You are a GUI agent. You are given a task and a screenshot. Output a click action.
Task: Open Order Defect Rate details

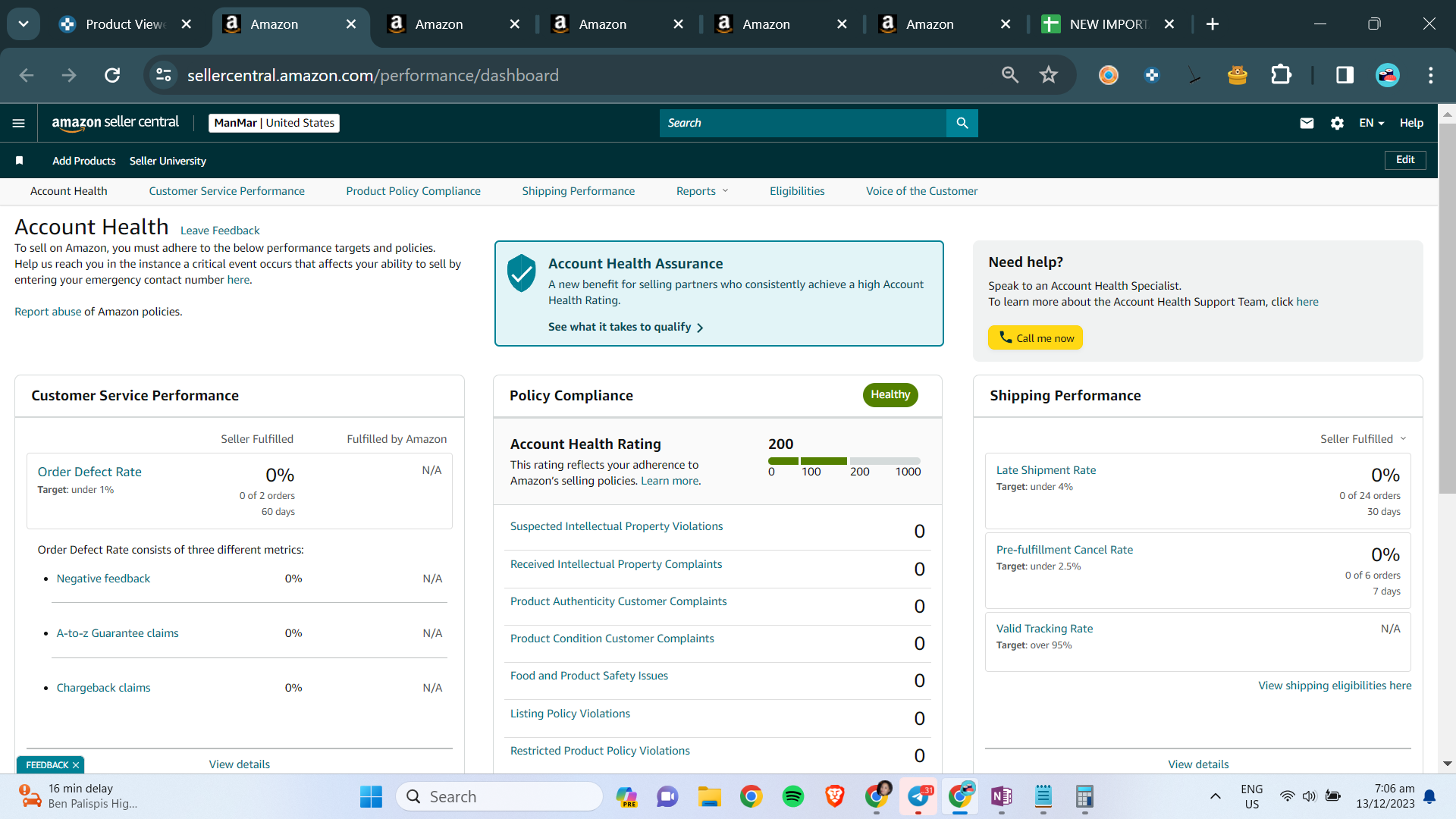pyautogui.click(x=89, y=472)
